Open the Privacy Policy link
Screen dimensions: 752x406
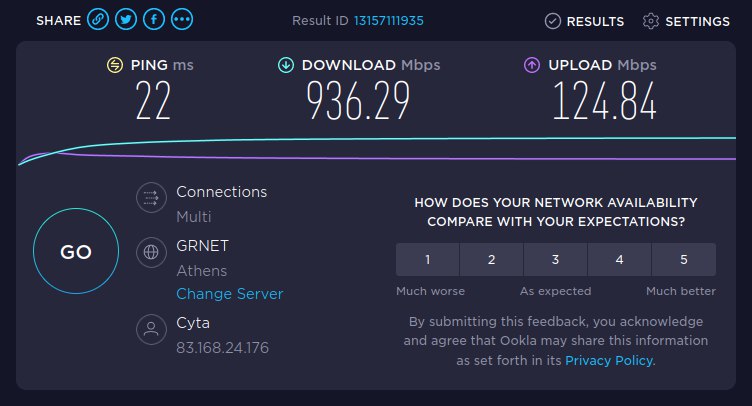click(x=608, y=360)
